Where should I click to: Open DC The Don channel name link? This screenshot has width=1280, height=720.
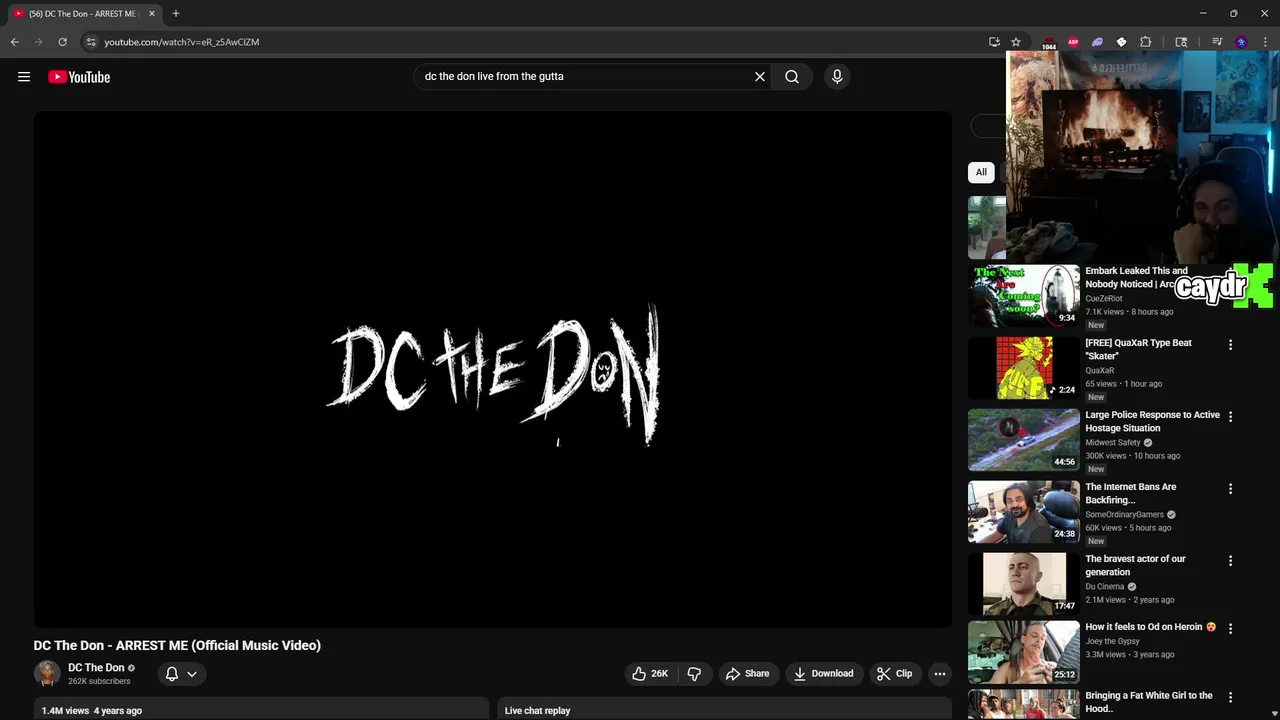[96, 668]
